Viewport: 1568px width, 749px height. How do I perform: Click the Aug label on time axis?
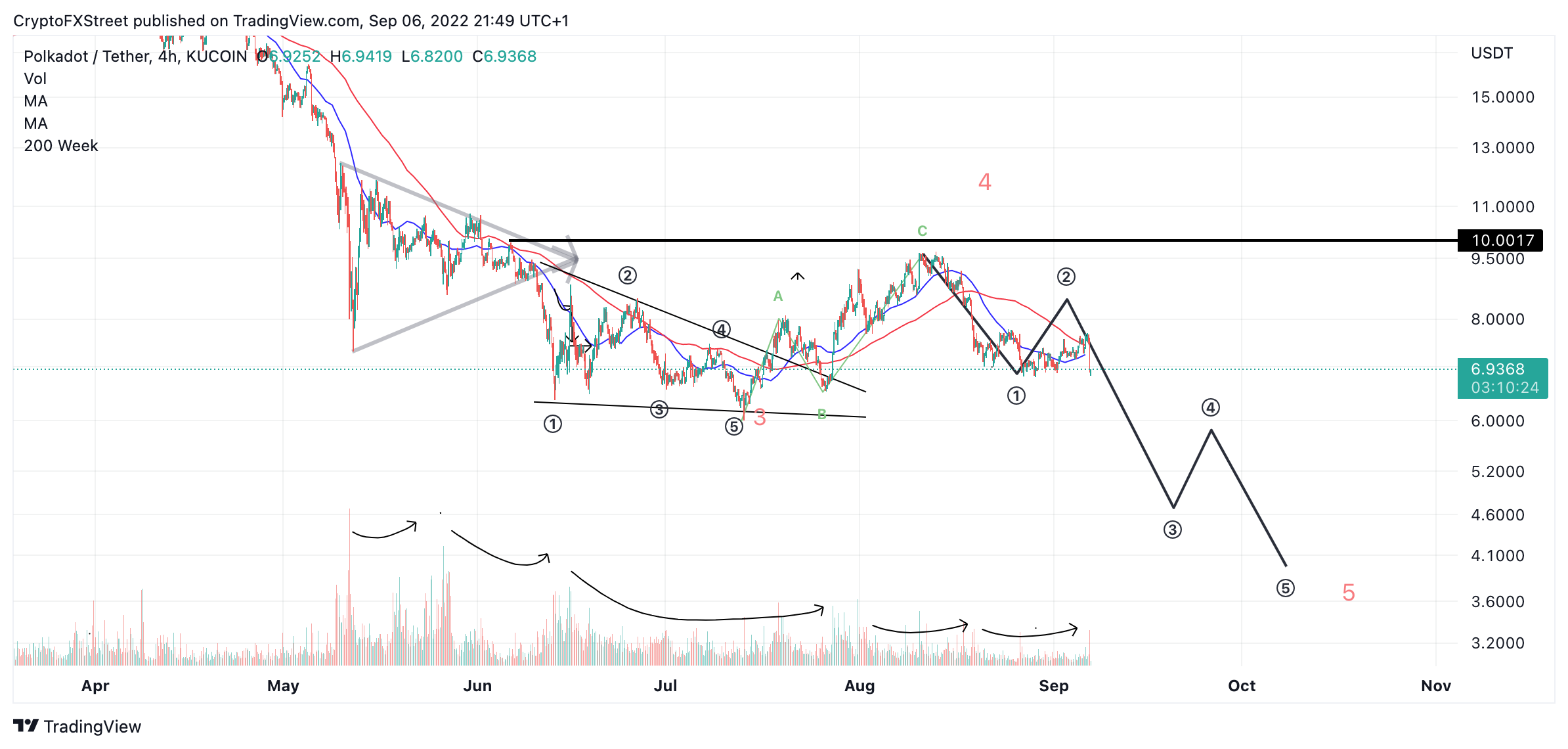[x=860, y=686]
